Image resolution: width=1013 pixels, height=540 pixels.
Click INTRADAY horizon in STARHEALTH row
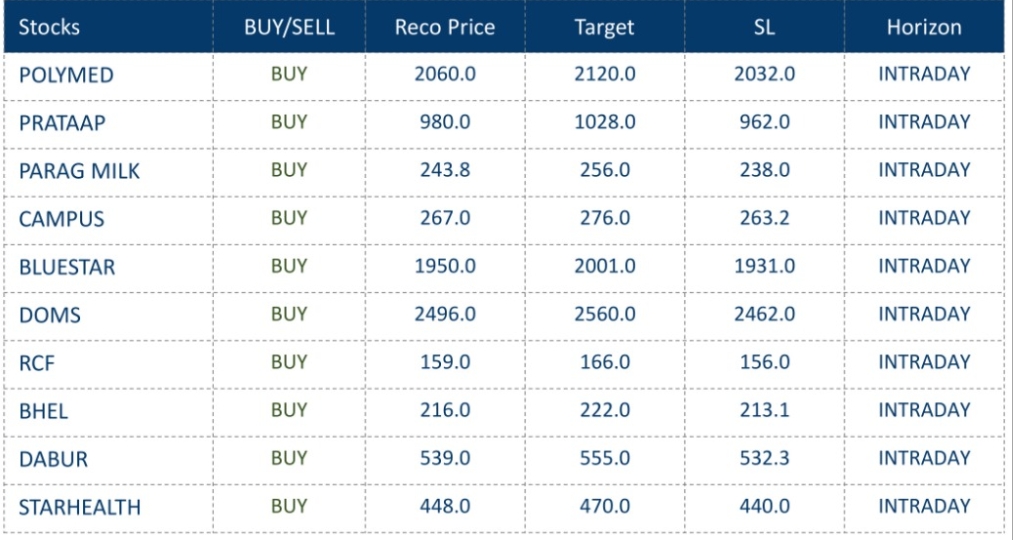click(924, 506)
